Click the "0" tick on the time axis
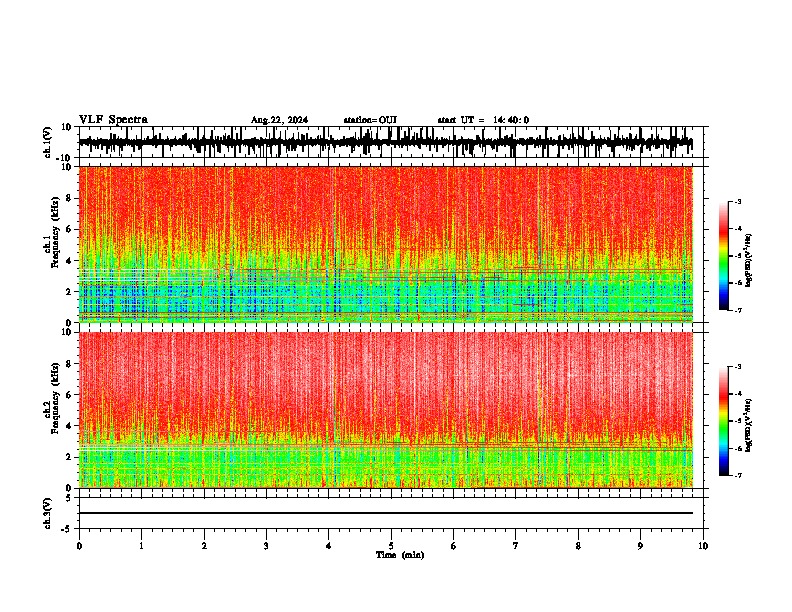792x612 pixels. click(x=79, y=546)
